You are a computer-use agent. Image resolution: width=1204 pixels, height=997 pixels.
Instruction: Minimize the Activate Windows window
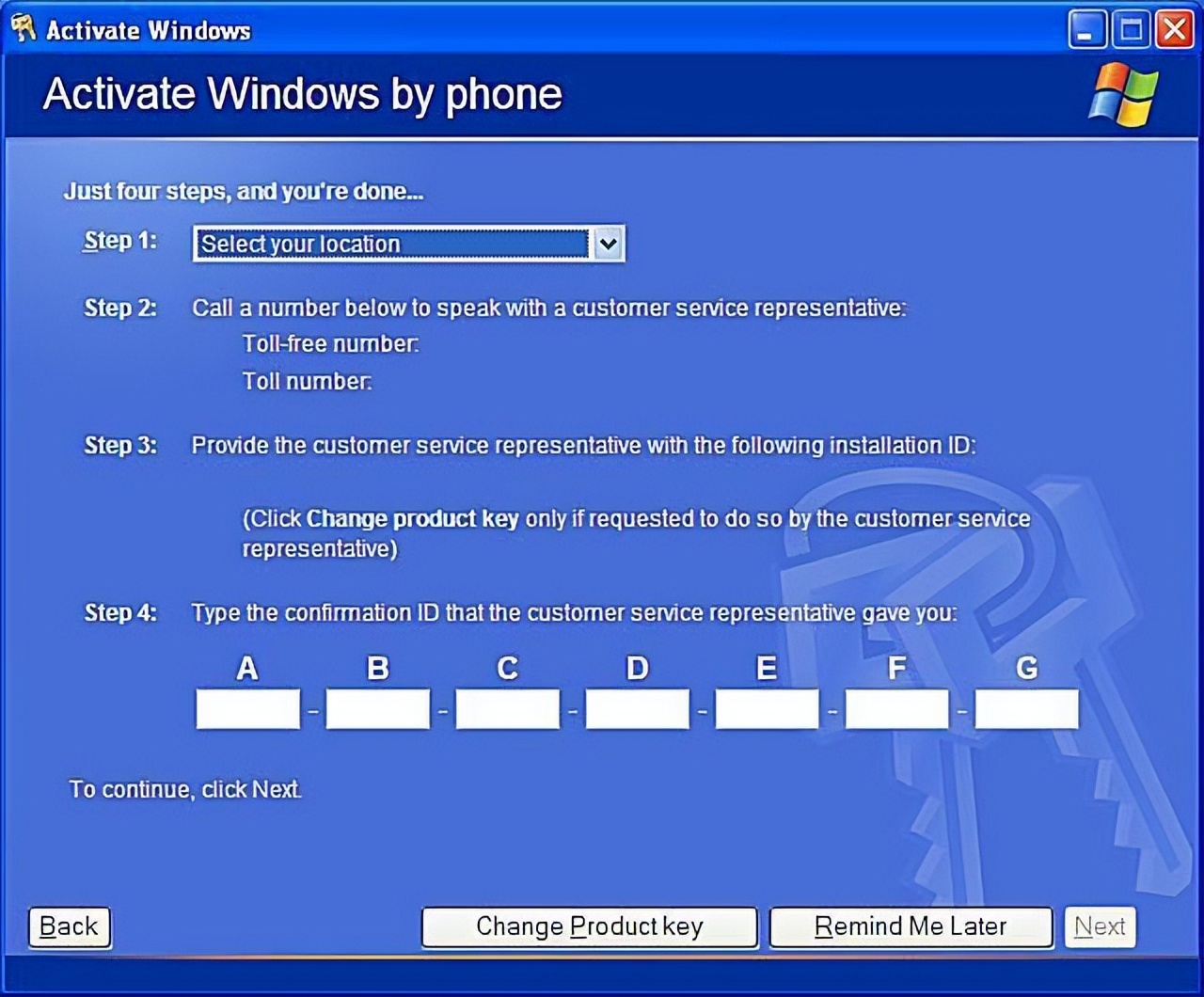[1086, 29]
